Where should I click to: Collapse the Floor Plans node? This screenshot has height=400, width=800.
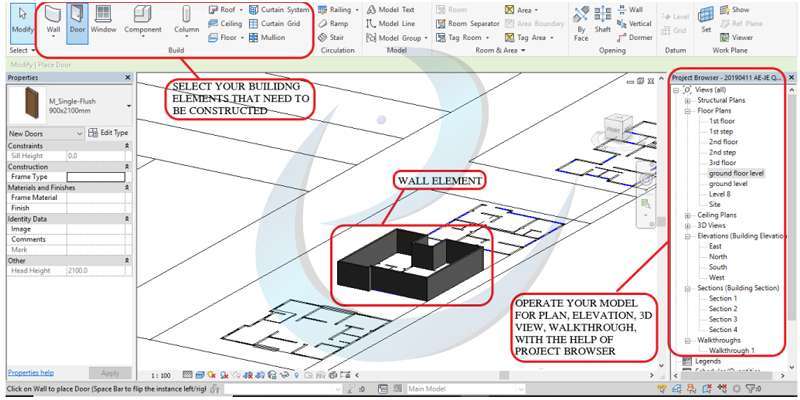[x=688, y=111]
